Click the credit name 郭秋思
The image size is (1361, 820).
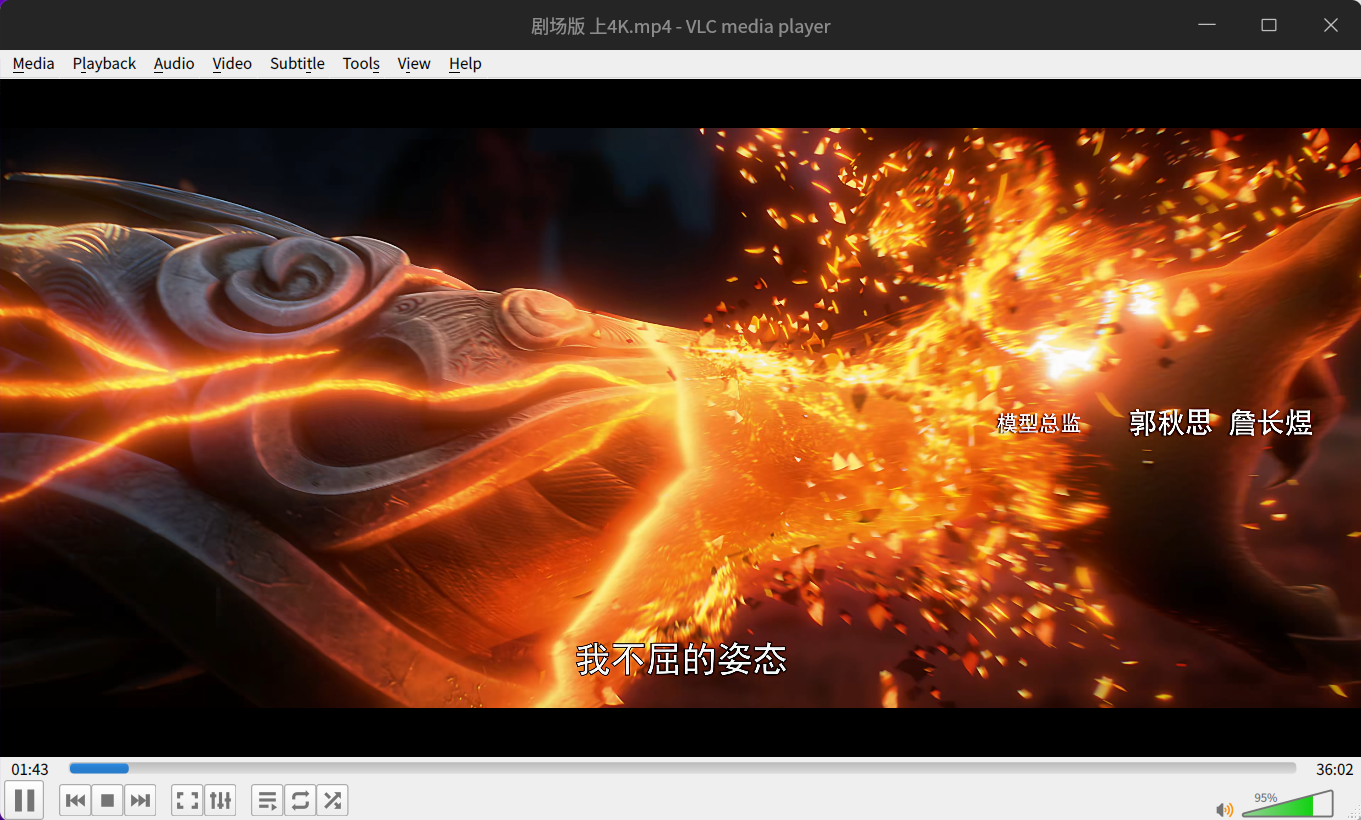click(1171, 423)
